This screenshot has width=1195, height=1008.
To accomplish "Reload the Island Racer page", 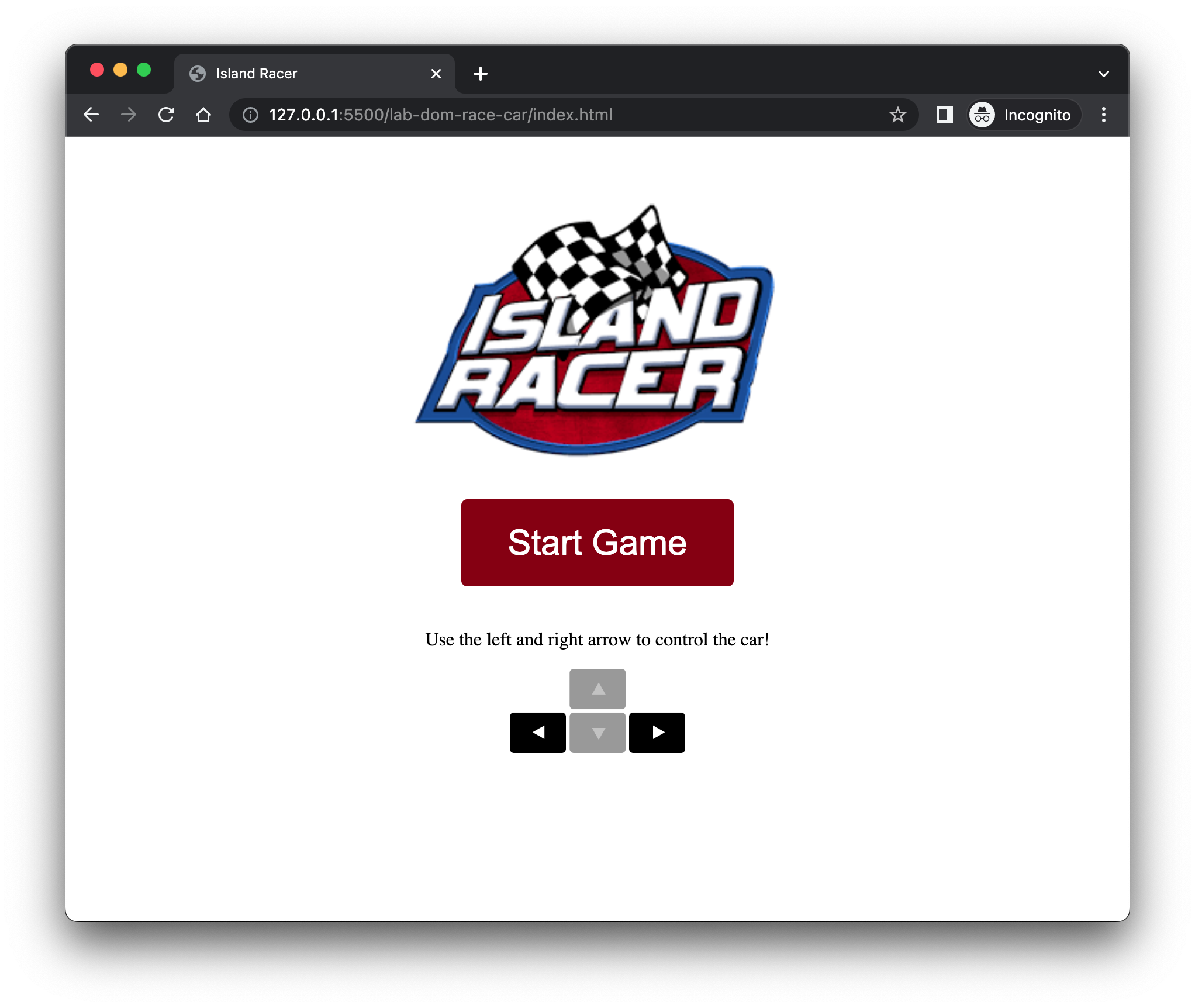I will pyautogui.click(x=166, y=115).
